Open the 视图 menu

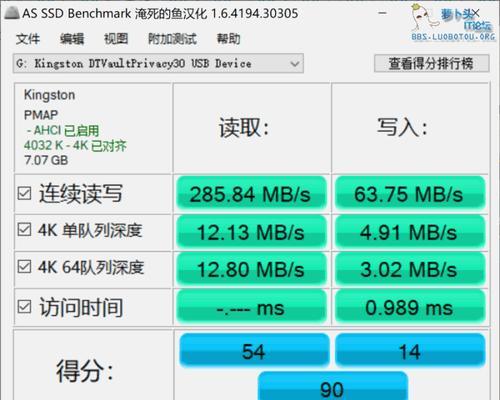[116, 39]
